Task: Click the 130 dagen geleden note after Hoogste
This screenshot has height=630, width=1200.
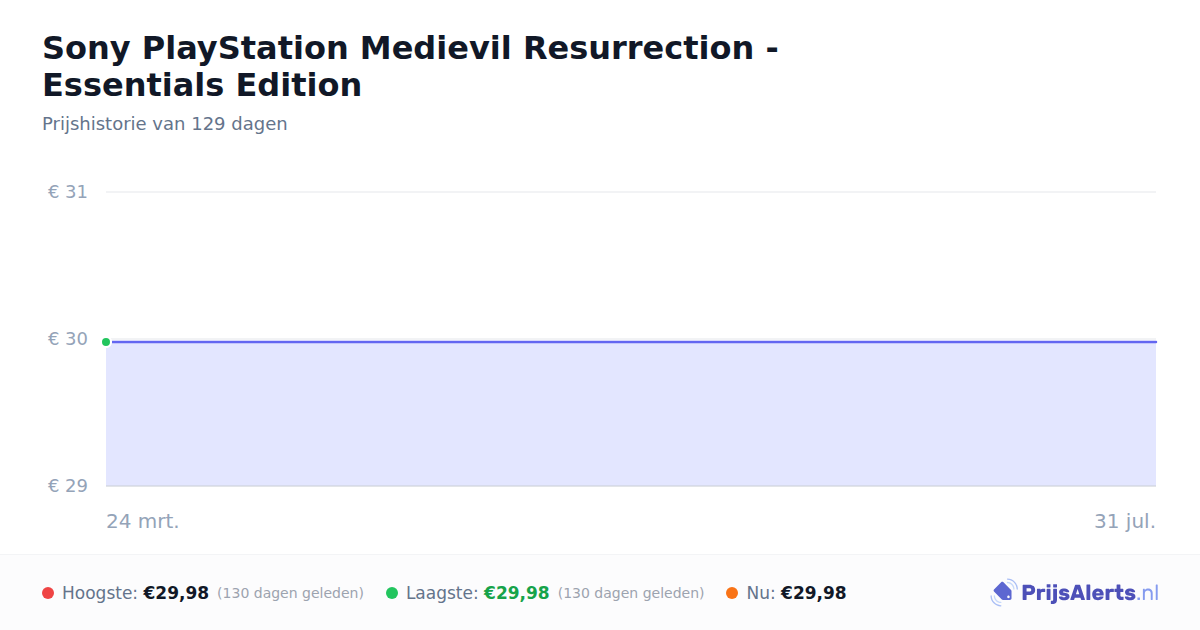Action: pyautogui.click(x=290, y=593)
